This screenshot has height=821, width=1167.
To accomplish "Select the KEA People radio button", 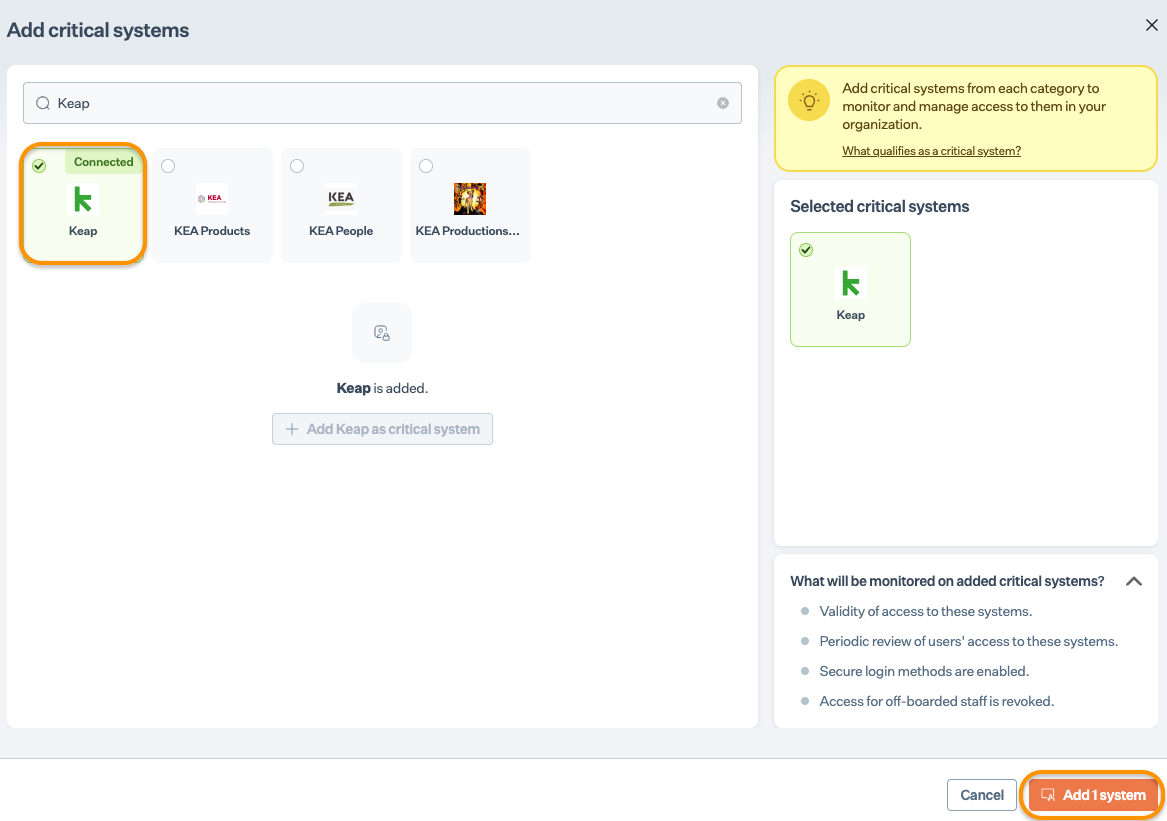I will 297,166.
